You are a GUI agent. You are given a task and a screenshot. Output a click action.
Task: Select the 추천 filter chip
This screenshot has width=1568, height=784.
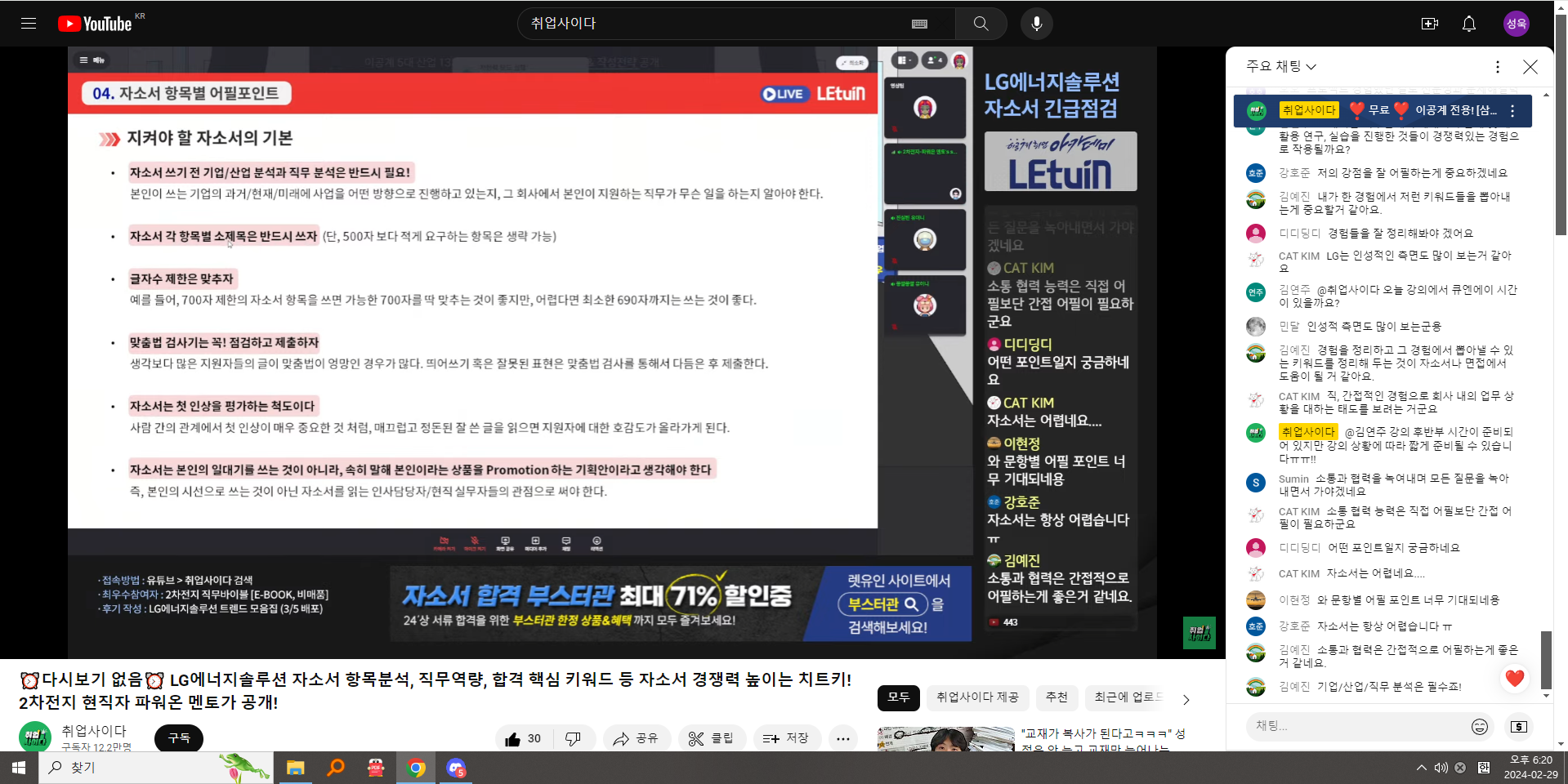tap(1057, 697)
